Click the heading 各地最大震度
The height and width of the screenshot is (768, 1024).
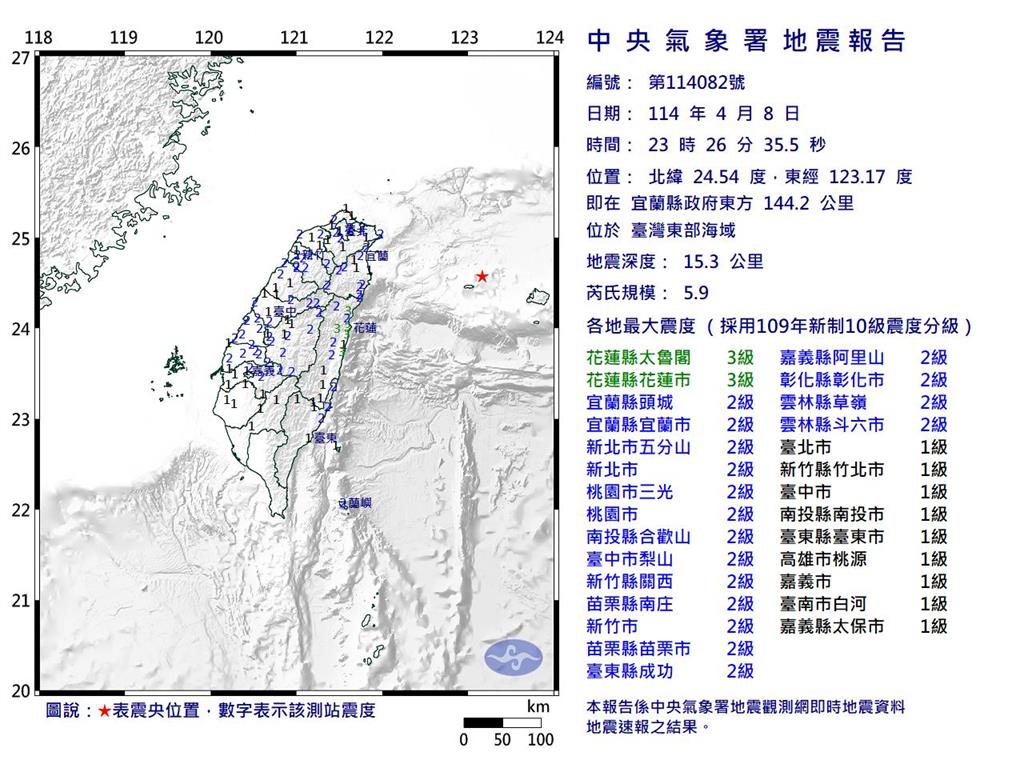coord(642,326)
